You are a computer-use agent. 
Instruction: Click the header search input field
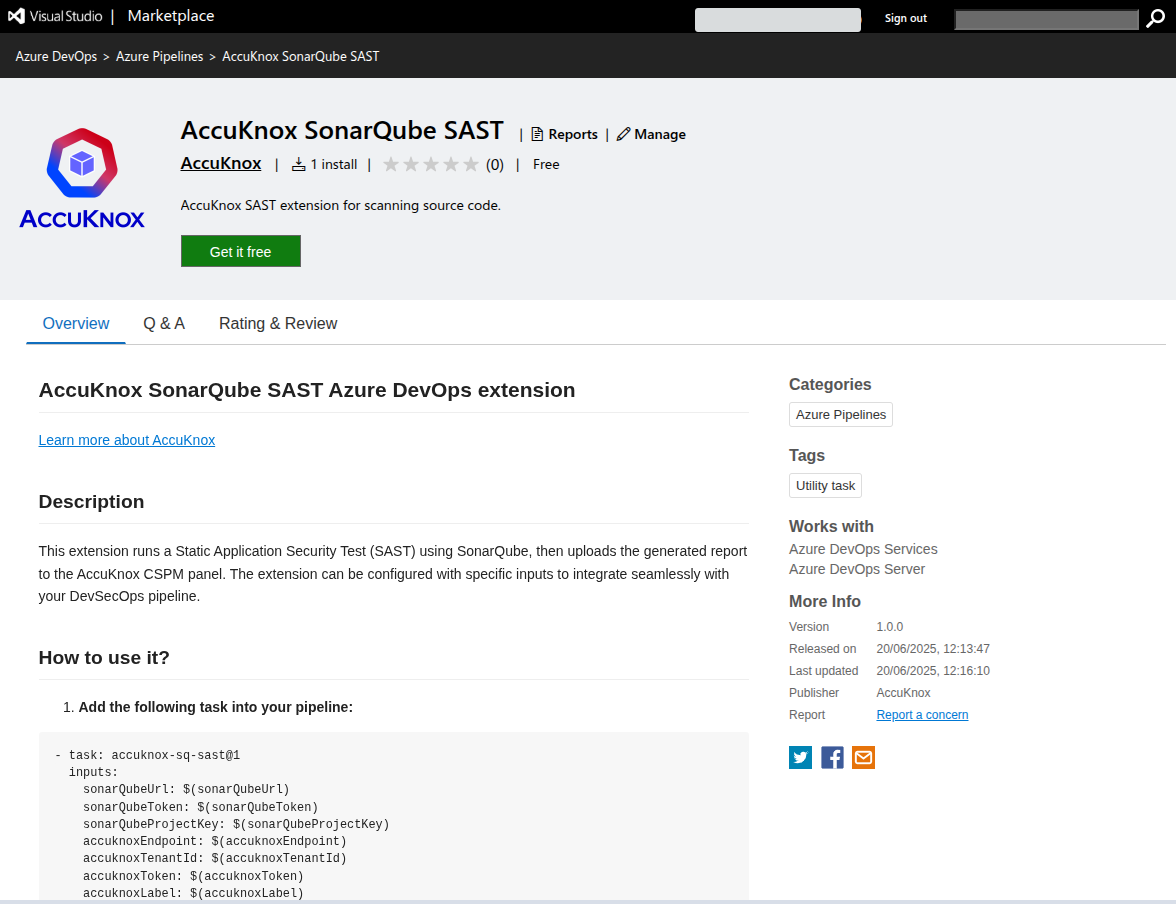pos(1046,20)
